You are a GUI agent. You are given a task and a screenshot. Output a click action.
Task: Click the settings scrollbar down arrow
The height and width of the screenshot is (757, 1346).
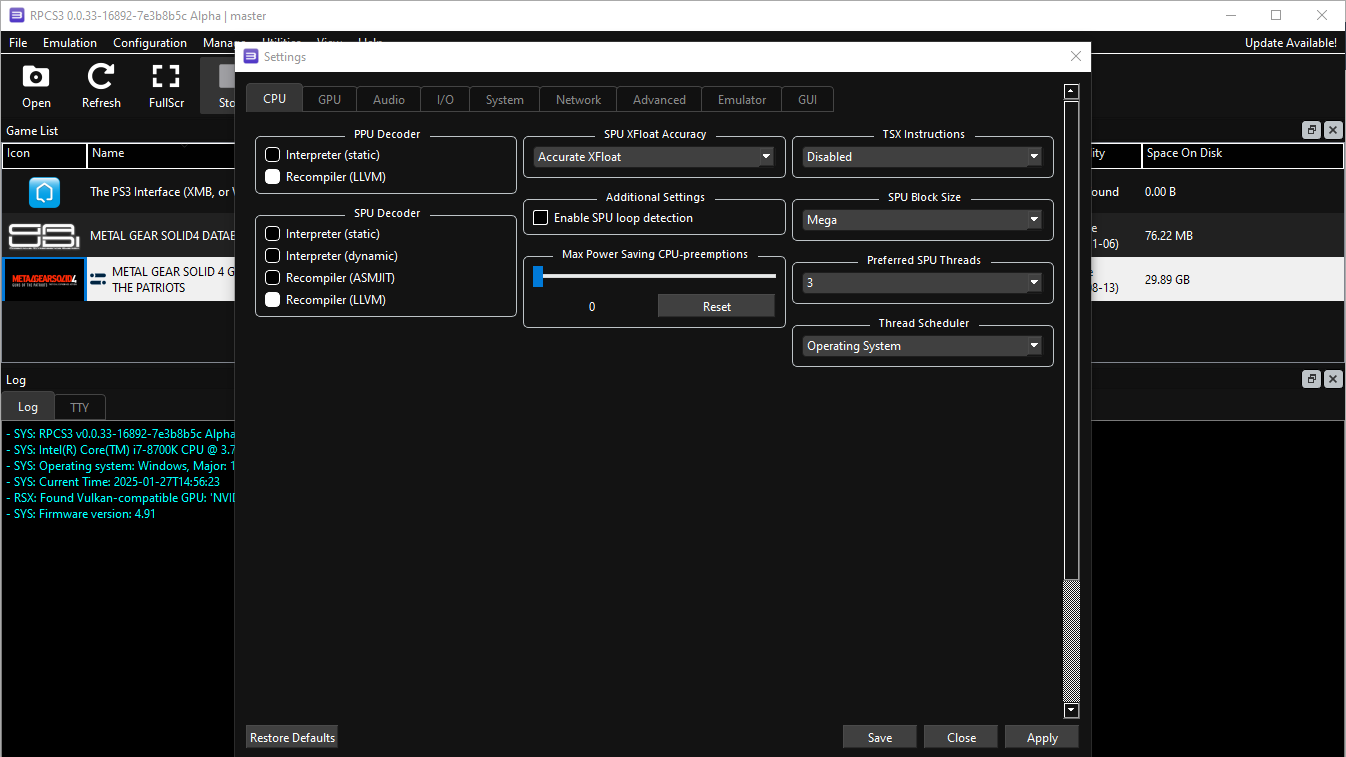1072,711
